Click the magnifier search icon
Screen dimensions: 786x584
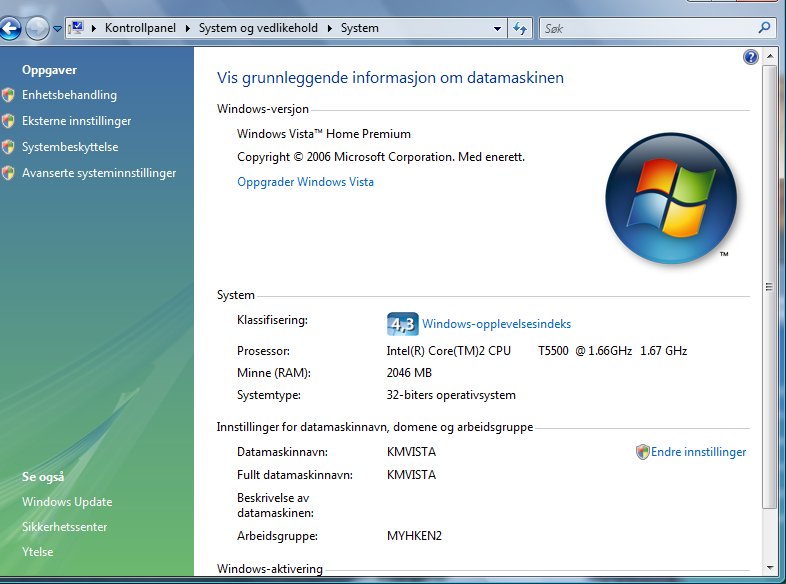click(x=764, y=28)
